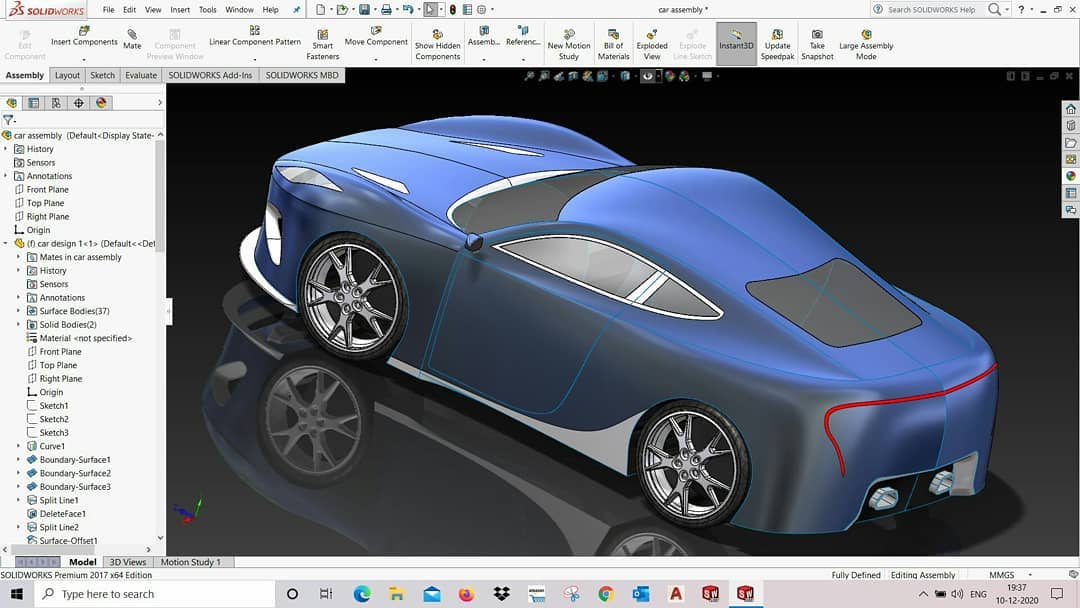Expand Surface Bodies(37) folder

[19, 311]
